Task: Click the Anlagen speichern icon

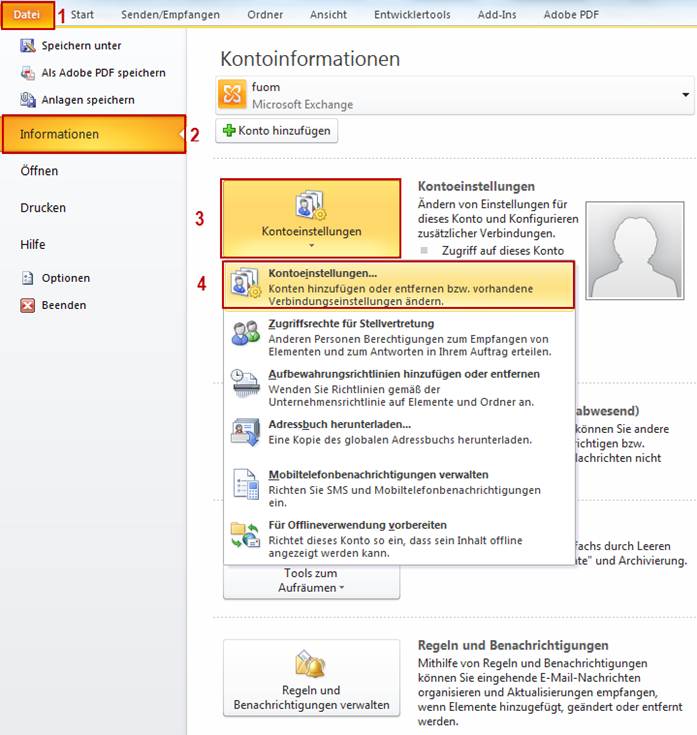Action: [x=28, y=100]
